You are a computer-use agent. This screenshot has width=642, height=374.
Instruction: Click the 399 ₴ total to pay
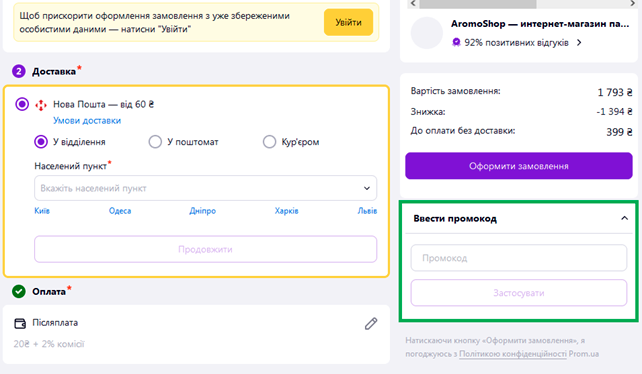619,132
